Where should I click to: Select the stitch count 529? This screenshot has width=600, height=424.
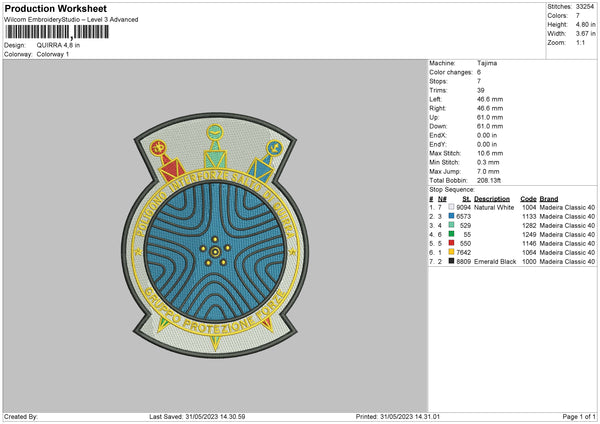pos(465,225)
